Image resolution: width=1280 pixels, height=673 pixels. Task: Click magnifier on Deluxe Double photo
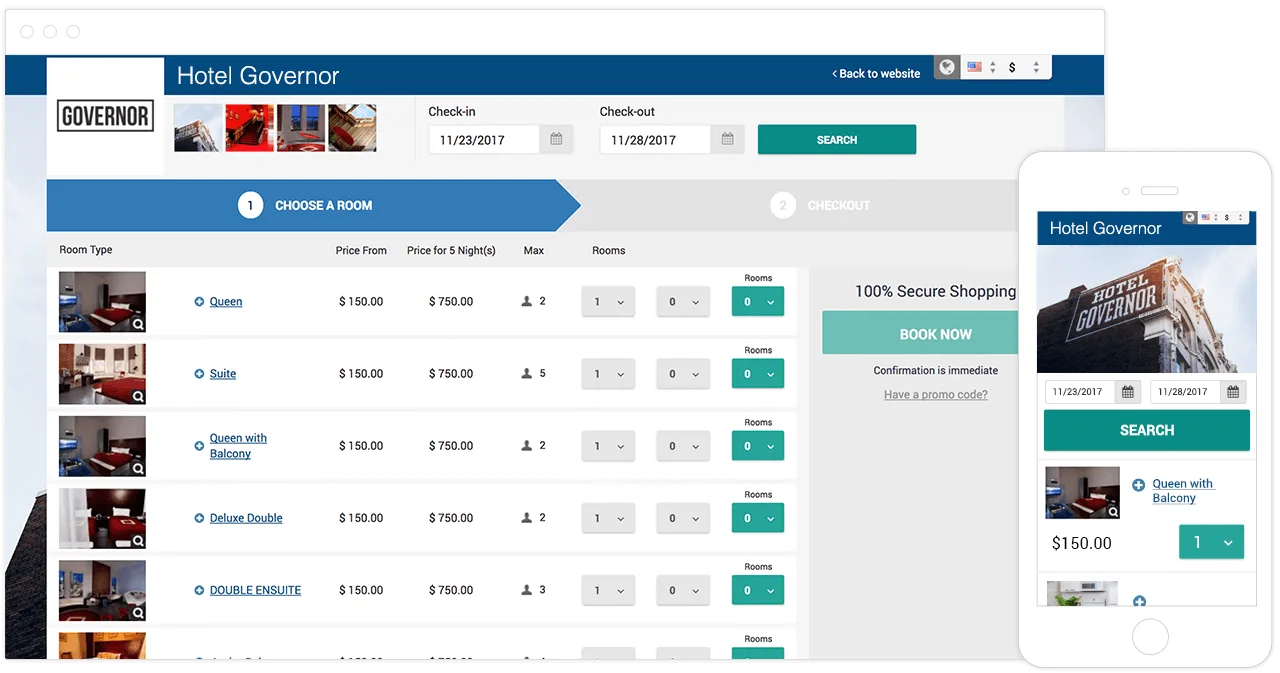coord(138,541)
